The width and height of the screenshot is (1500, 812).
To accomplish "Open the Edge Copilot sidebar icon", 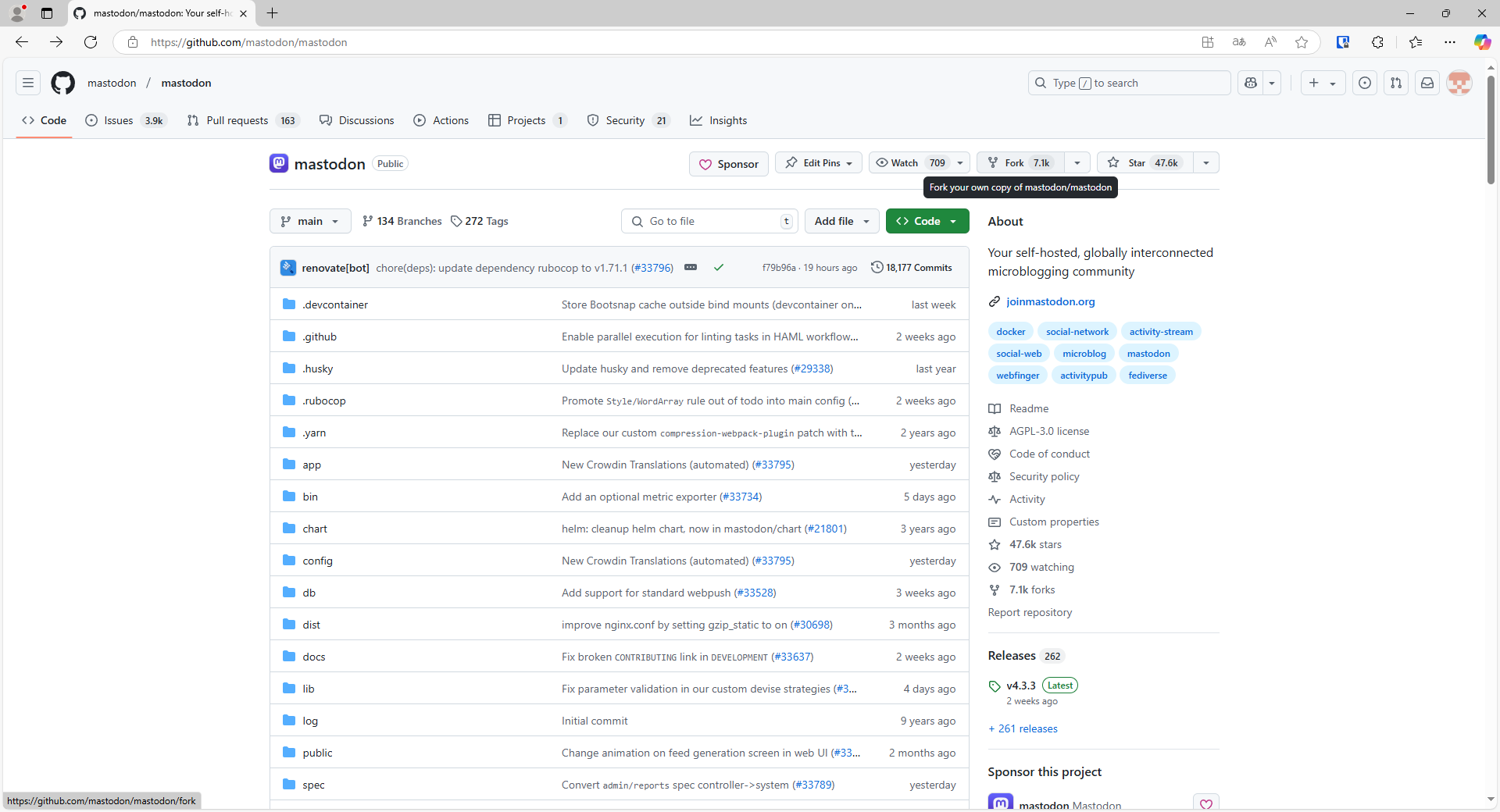I will click(x=1482, y=42).
